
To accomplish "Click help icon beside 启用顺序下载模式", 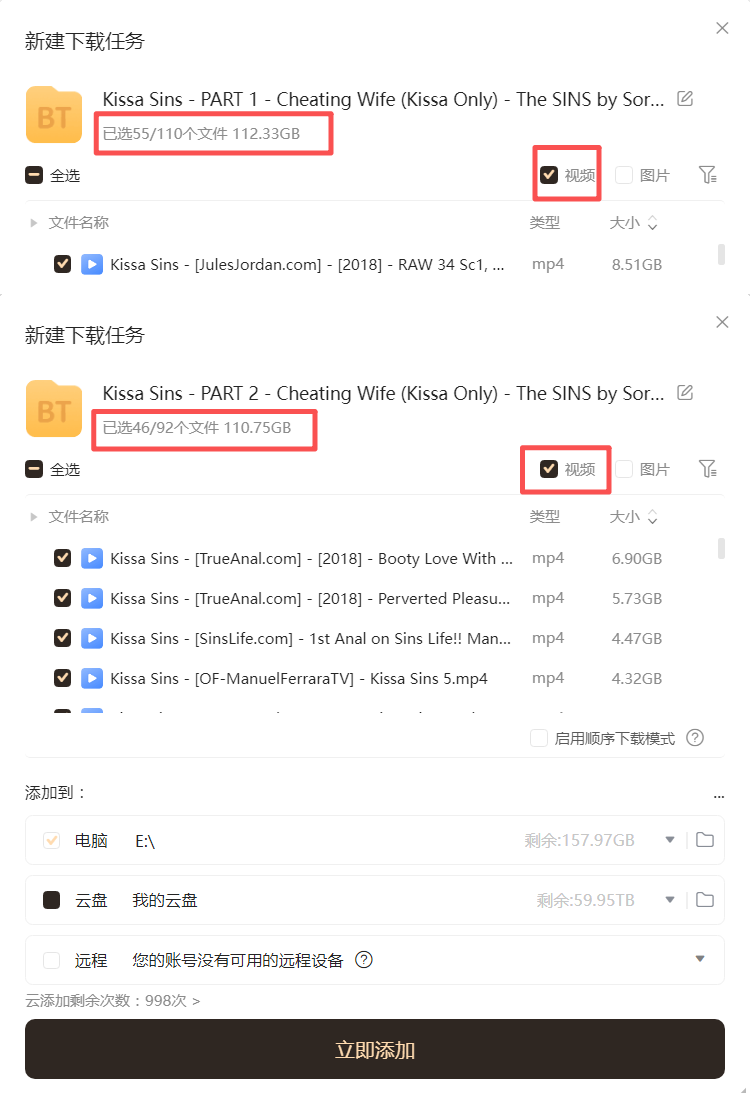I will [x=695, y=737].
